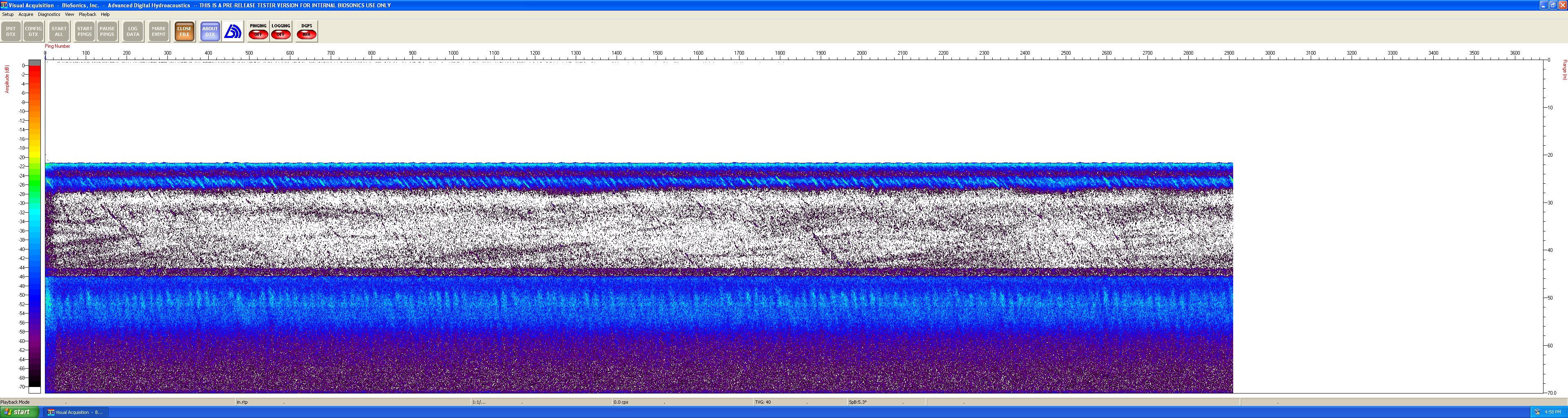Screen dimensions: 1568x418
Task: Restore down the Visual Acquisition window
Action: tap(1553, 5)
